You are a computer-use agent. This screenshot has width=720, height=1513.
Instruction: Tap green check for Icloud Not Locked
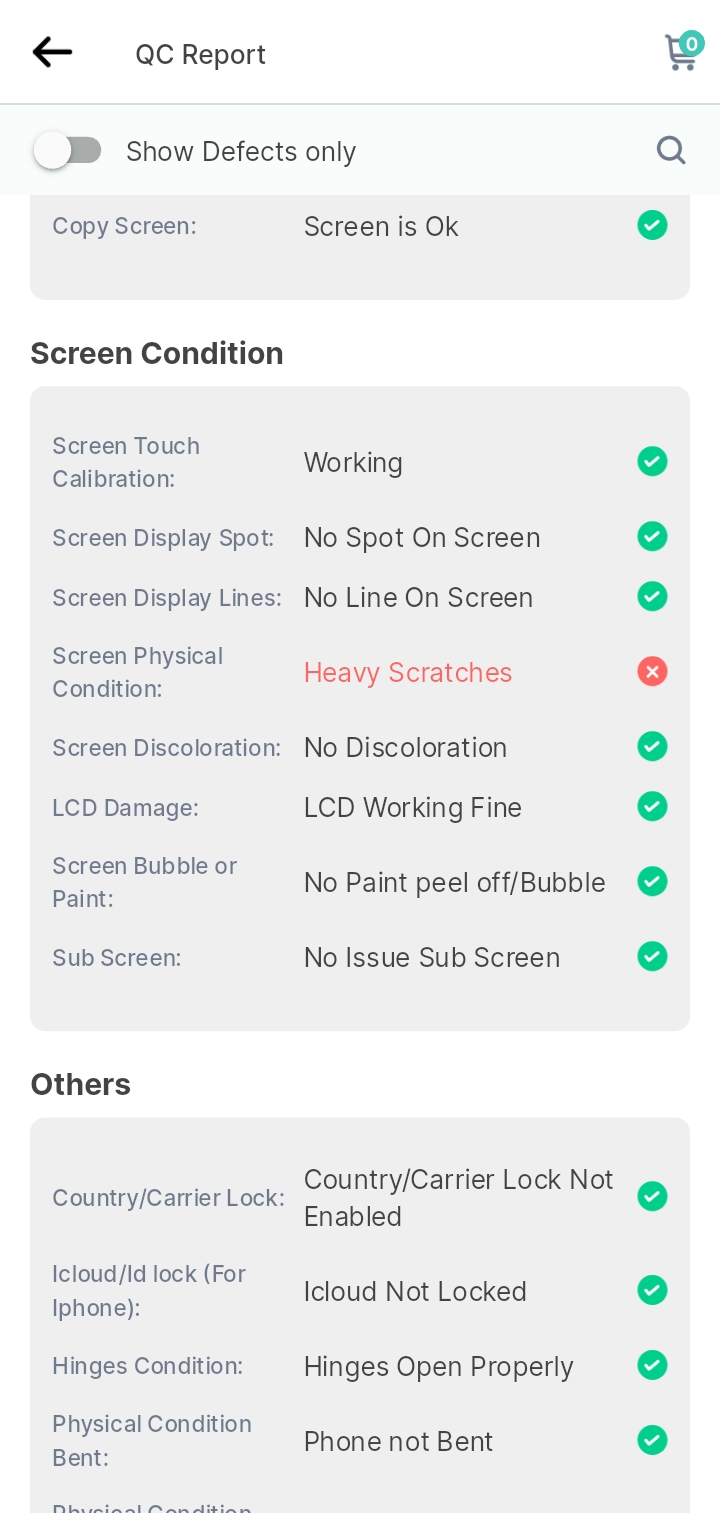pos(652,1290)
